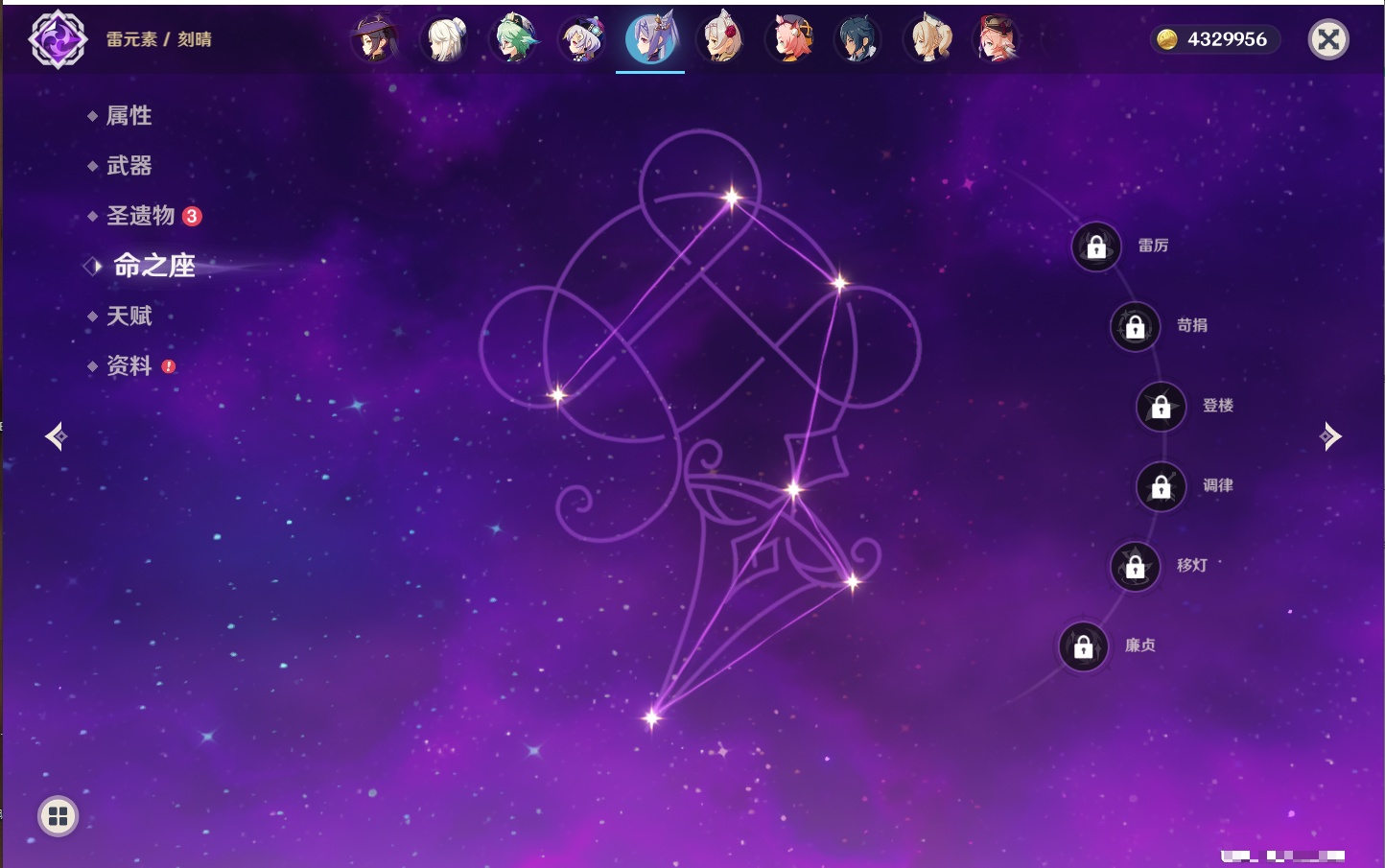Choose Qiqi's avatar with the talisman hat
1385x868 pixels.
[582, 39]
